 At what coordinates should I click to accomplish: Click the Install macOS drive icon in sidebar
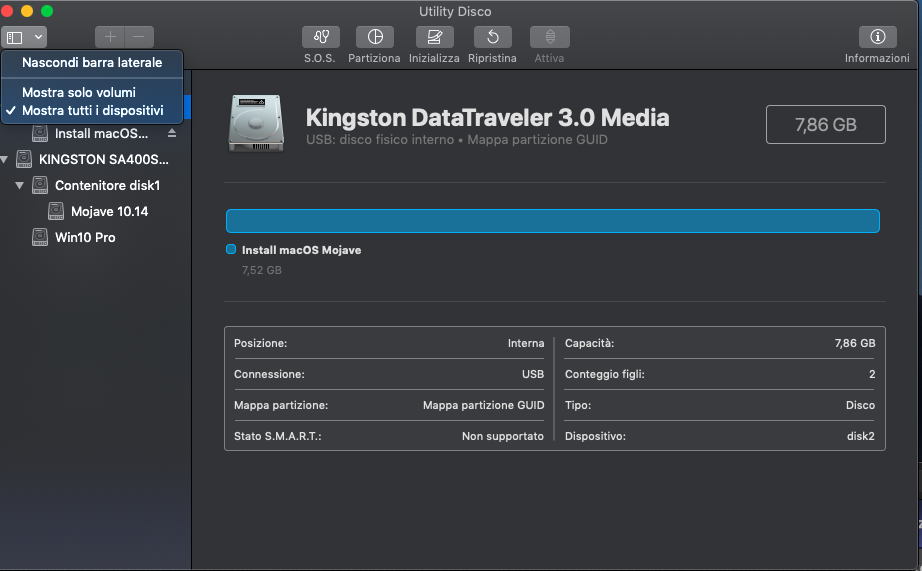tap(39, 133)
